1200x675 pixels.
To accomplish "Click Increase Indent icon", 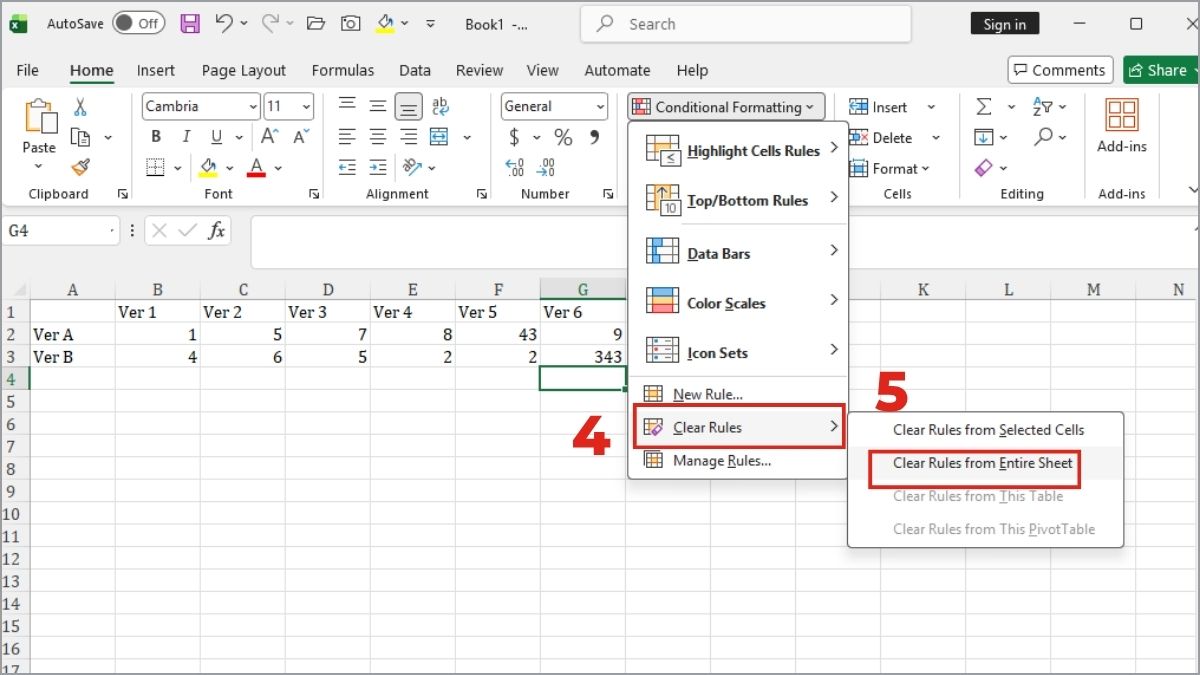I will click(x=377, y=167).
